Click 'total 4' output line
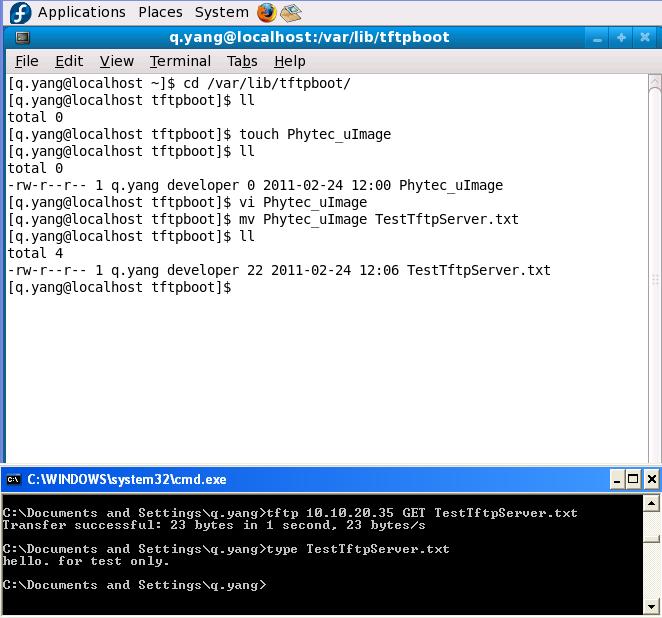662x618 pixels. click(35, 253)
